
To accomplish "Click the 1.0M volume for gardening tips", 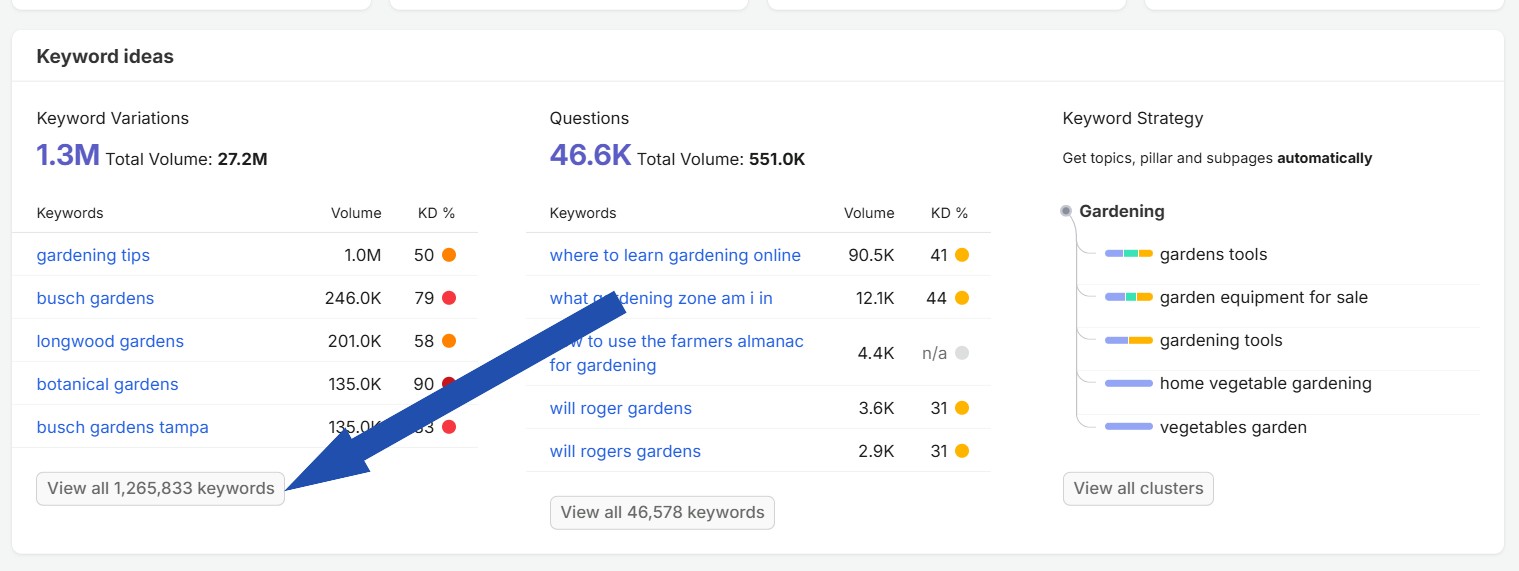I will coord(363,255).
